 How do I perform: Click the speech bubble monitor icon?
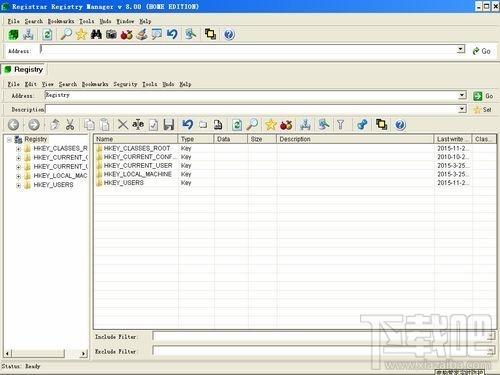coord(157,34)
